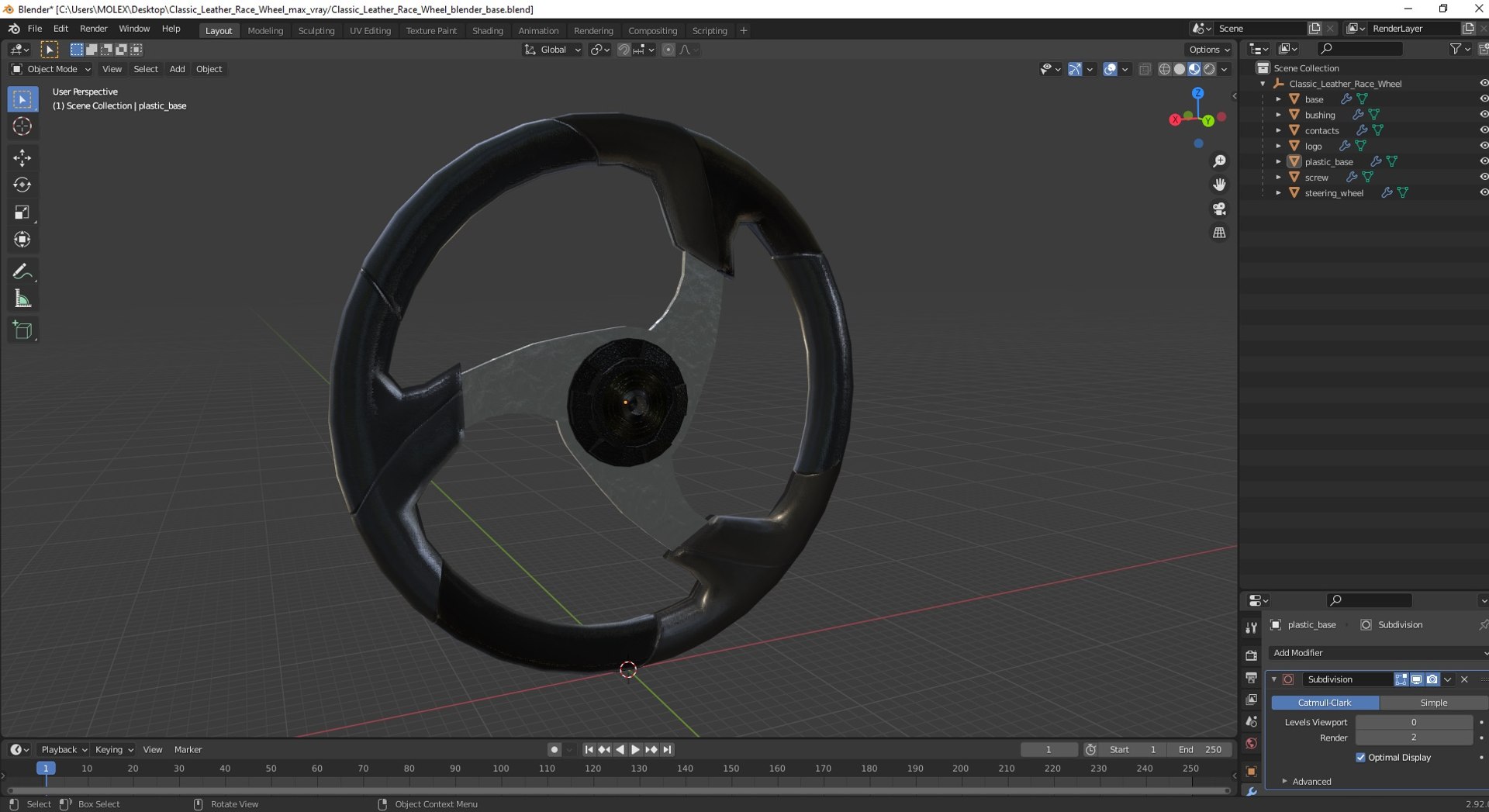Jump to the last frame
Image resolution: width=1489 pixels, height=812 pixels.
(x=668, y=750)
